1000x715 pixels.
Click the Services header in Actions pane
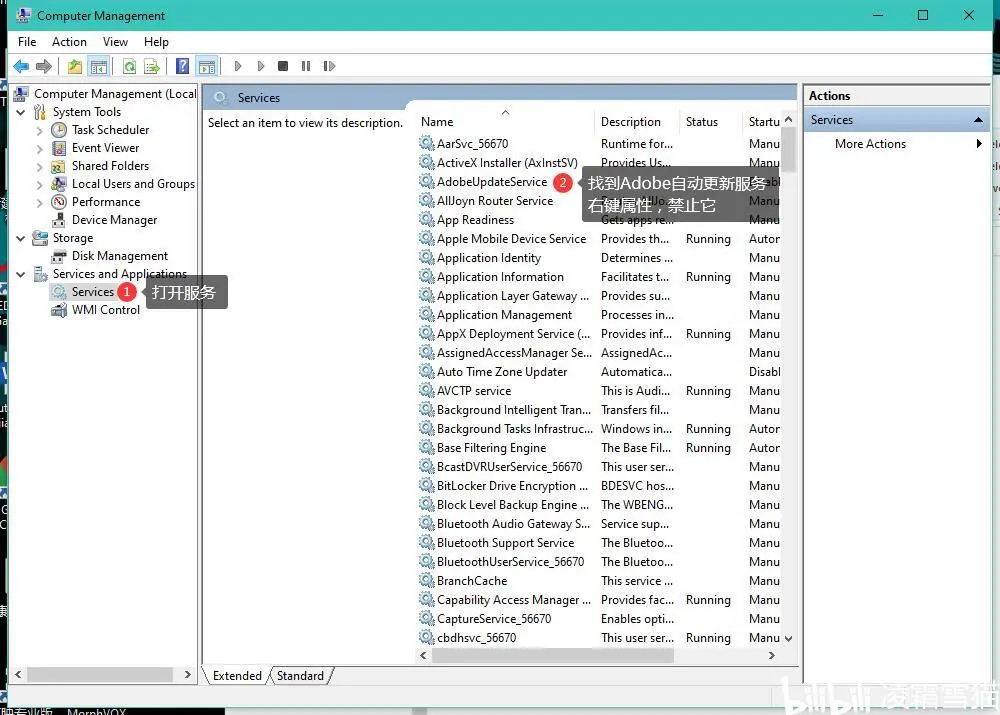[833, 119]
